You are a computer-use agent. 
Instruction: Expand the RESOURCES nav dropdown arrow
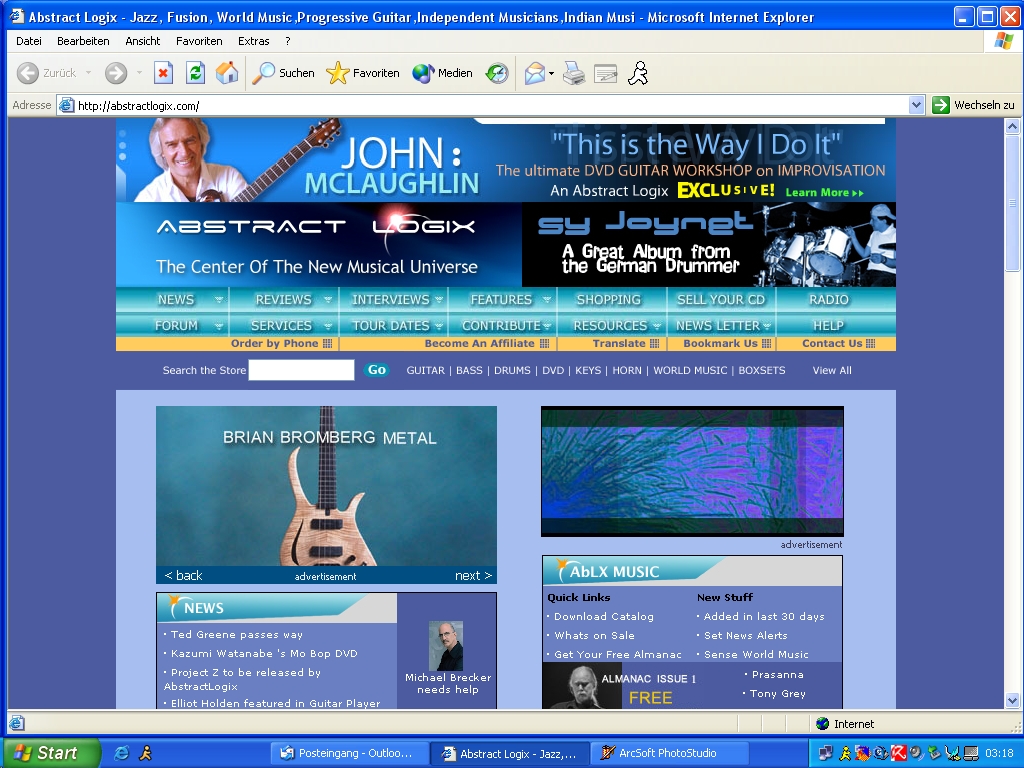[656, 325]
